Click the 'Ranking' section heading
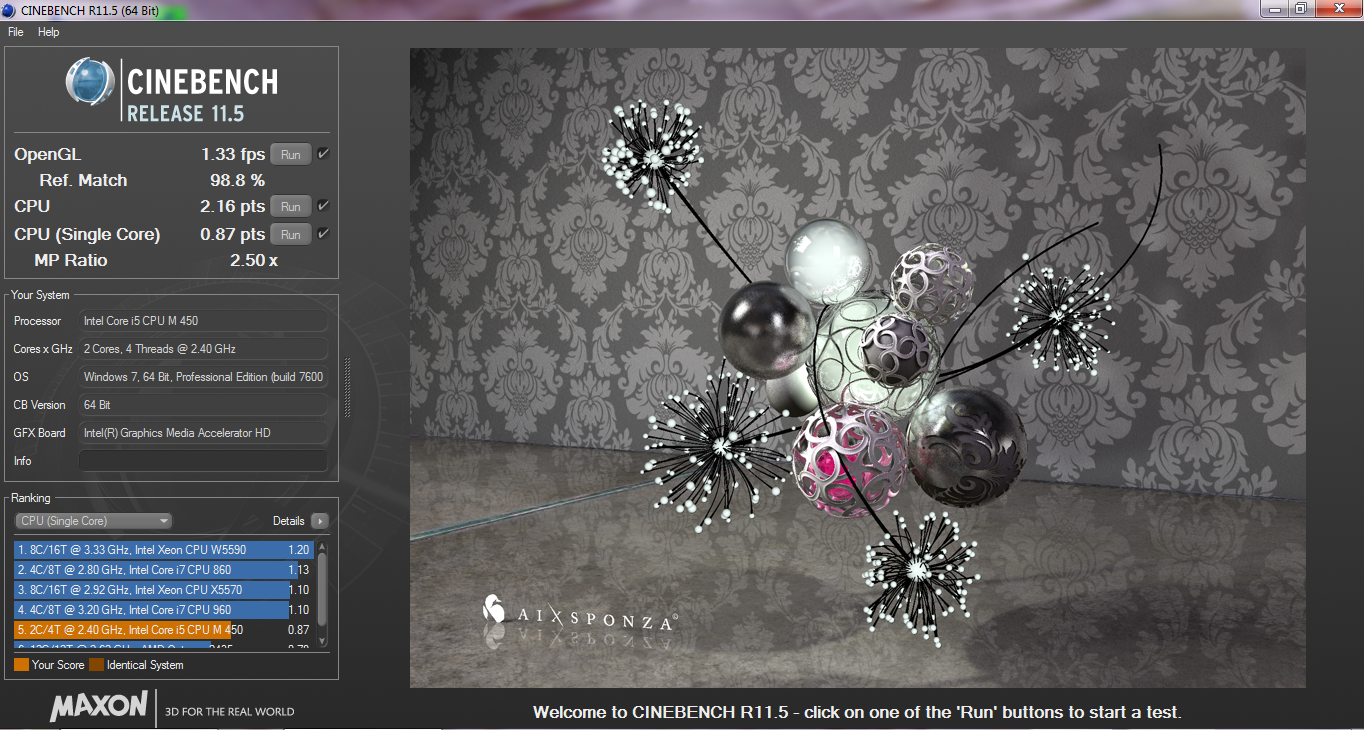This screenshot has width=1364, height=730. coord(30,498)
